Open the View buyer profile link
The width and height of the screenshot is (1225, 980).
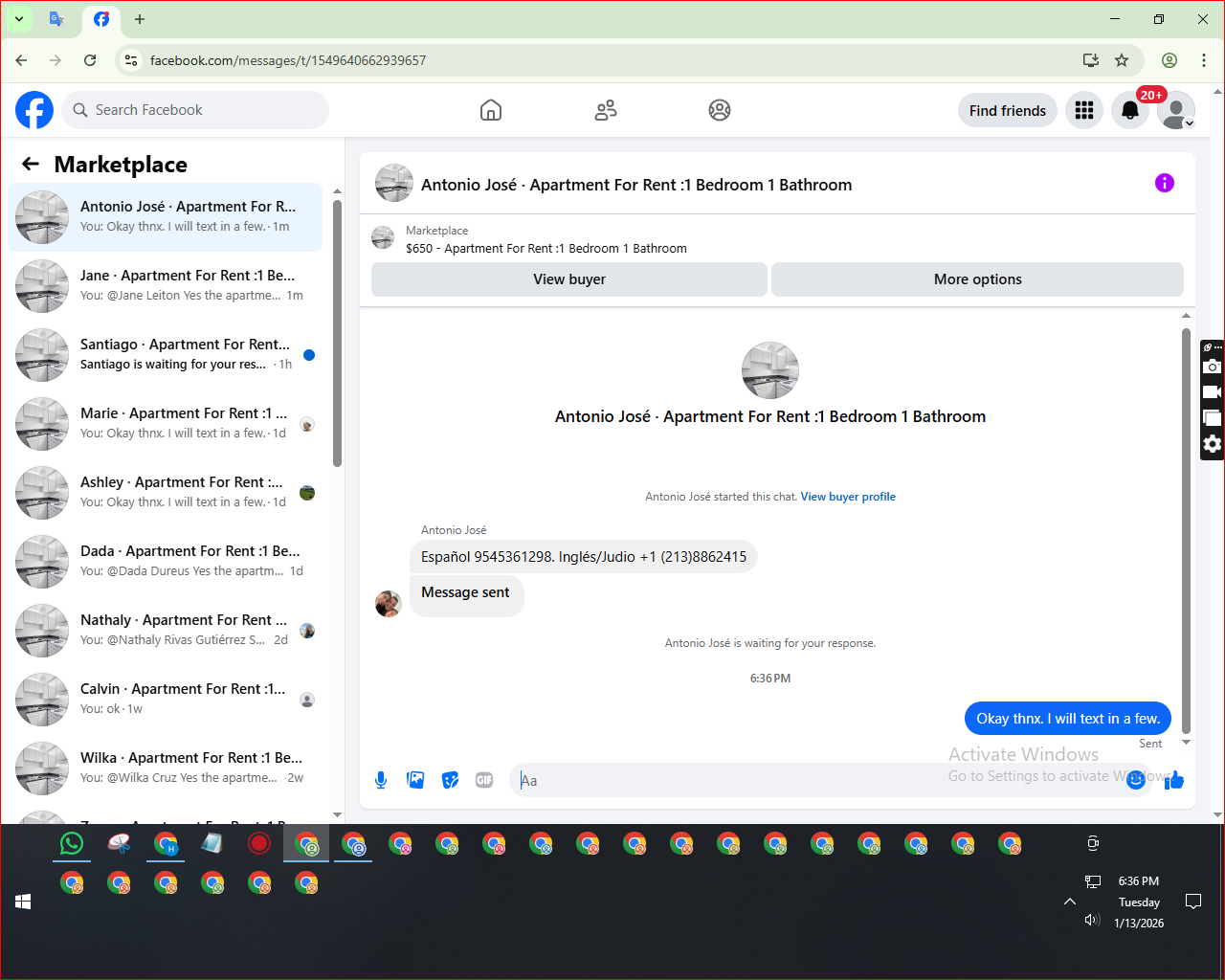pyautogui.click(x=848, y=497)
